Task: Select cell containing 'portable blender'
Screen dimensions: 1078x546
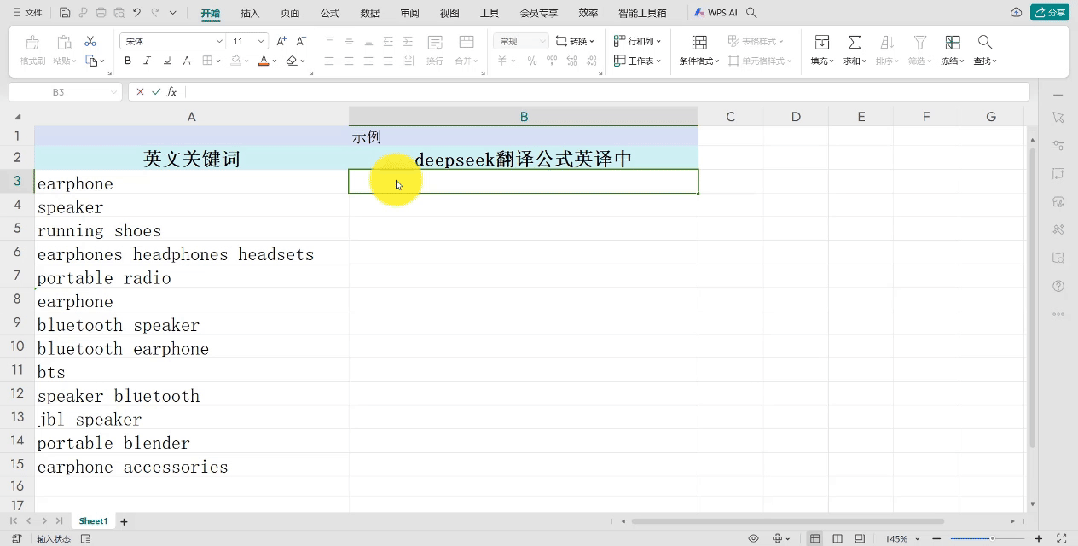Action: pos(192,443)
